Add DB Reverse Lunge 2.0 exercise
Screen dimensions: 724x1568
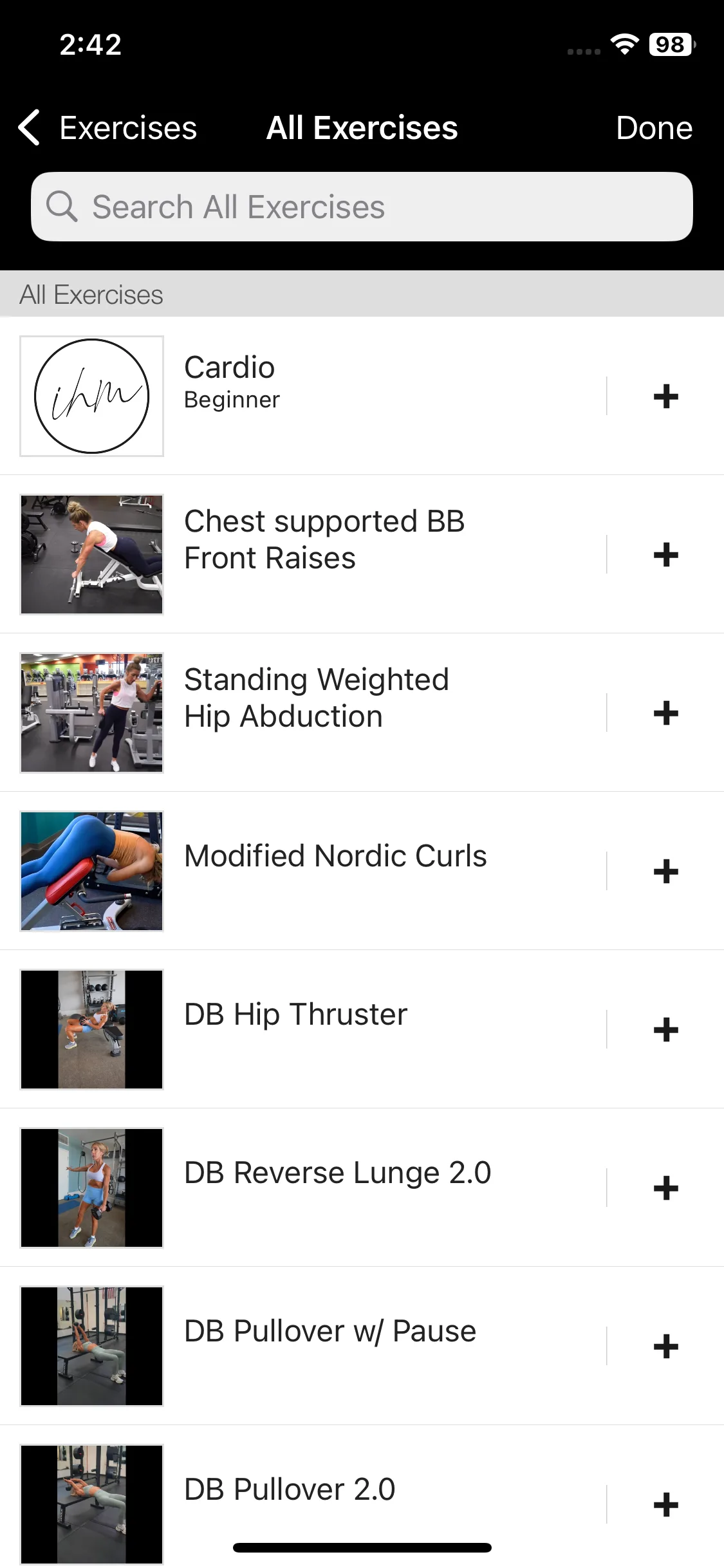(x=665, y=1188)
